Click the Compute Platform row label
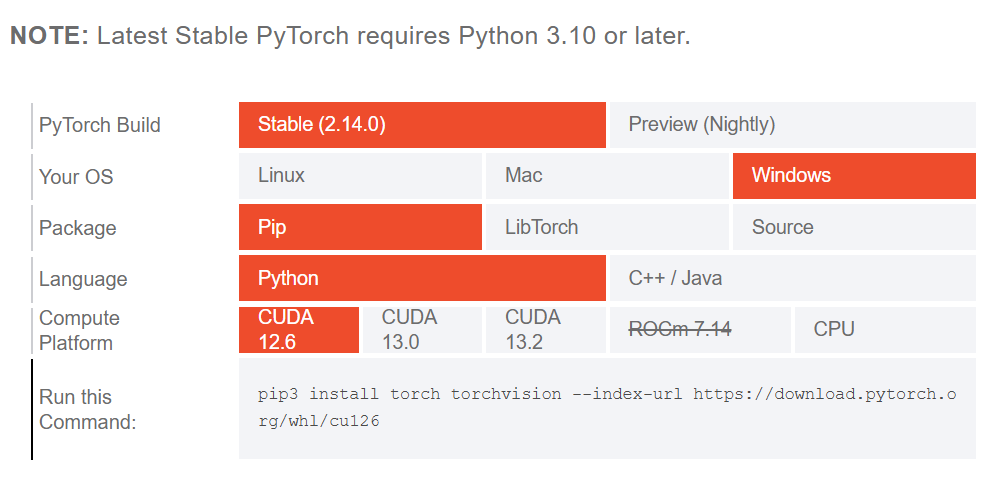 pos(79,330)
